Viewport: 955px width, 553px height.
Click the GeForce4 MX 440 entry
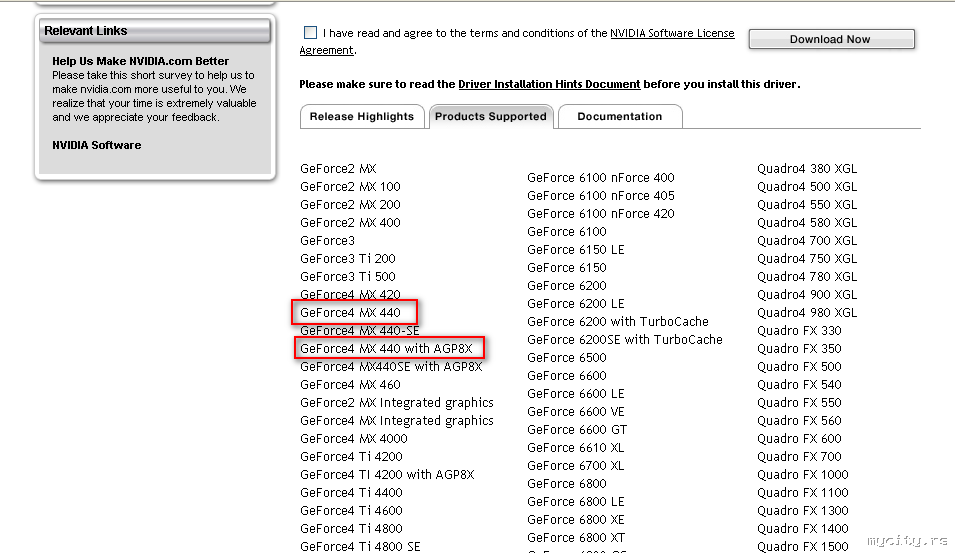[x=350, y=312]
